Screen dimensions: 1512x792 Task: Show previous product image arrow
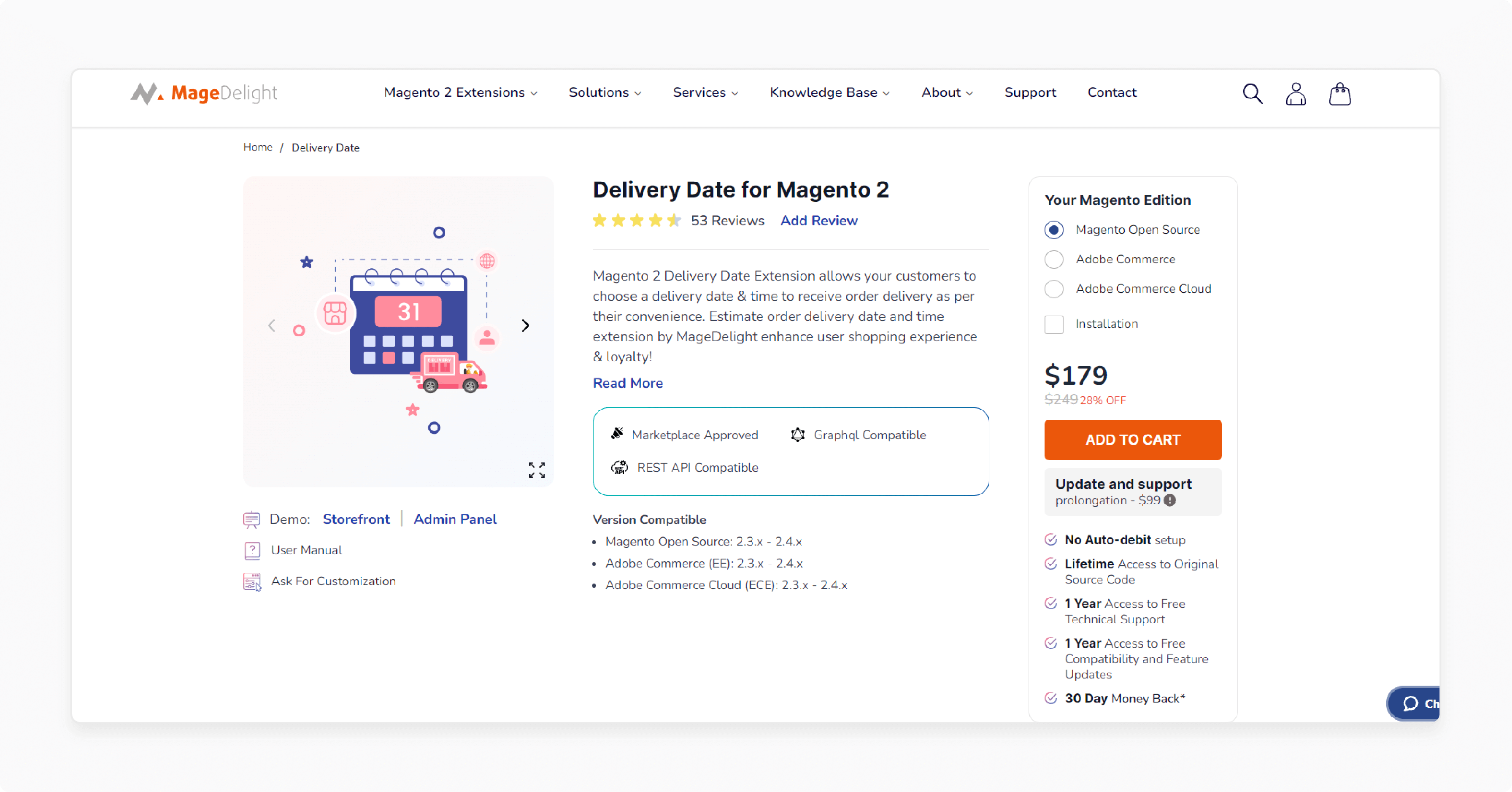tap(271, 325)
